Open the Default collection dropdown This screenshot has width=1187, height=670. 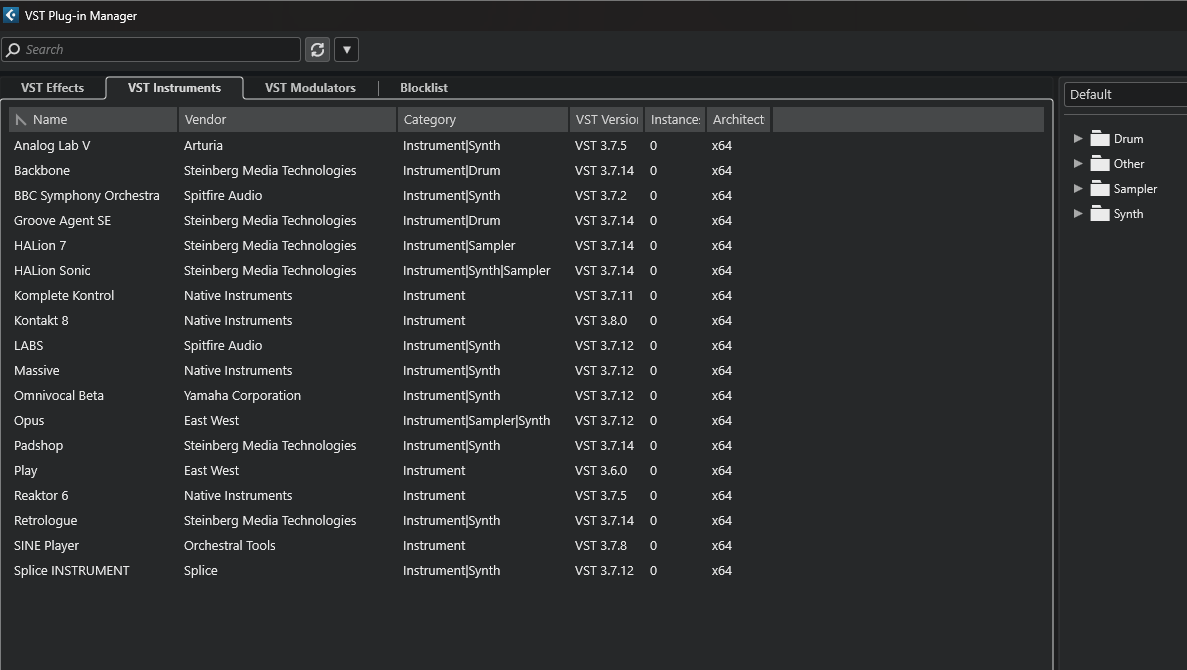click(1126, 95)
